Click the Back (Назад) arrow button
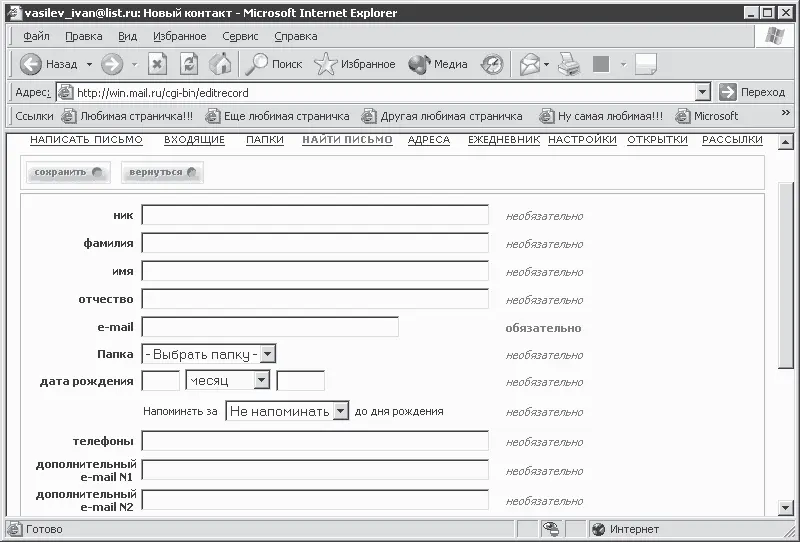Screen dimensions: 800x542 click(x=32, y=65)
